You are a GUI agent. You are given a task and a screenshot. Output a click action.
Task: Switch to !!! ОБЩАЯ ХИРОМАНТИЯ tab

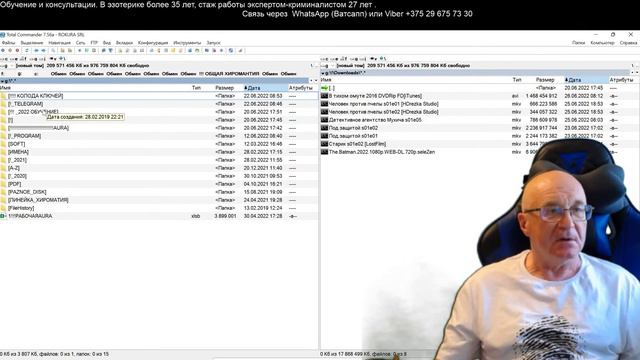pos(229,74)
